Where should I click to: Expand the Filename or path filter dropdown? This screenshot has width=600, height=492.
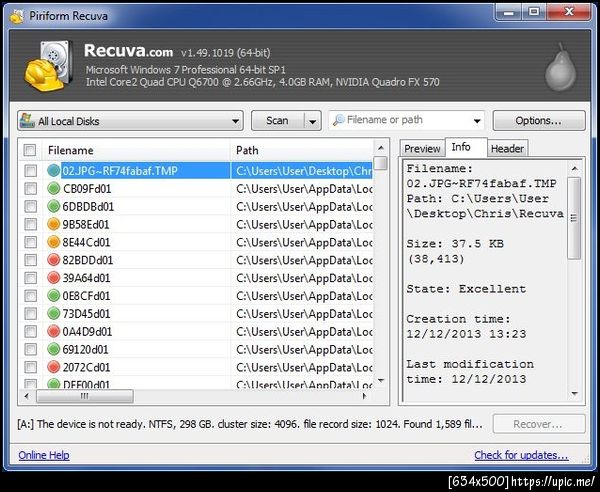click(x=477, y=121)
